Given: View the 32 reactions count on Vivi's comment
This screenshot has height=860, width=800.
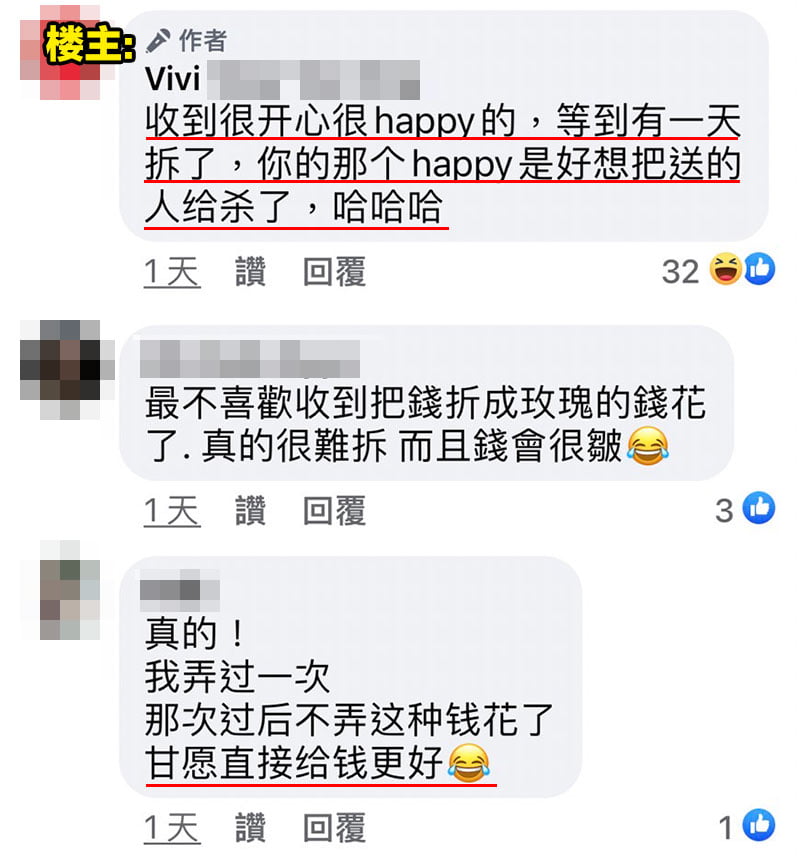Looking at the screenshot, I should coord(680,271).
